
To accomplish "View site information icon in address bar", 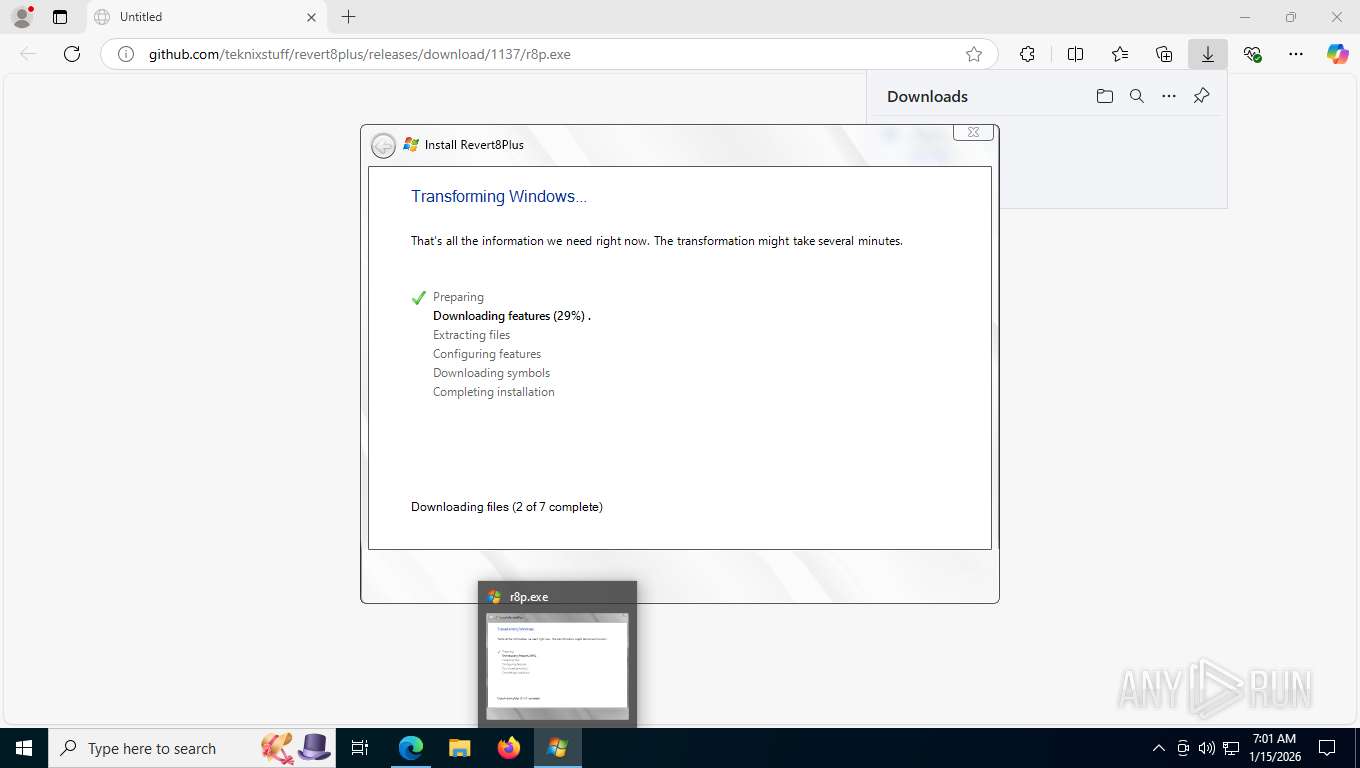I will click(125, 54).
